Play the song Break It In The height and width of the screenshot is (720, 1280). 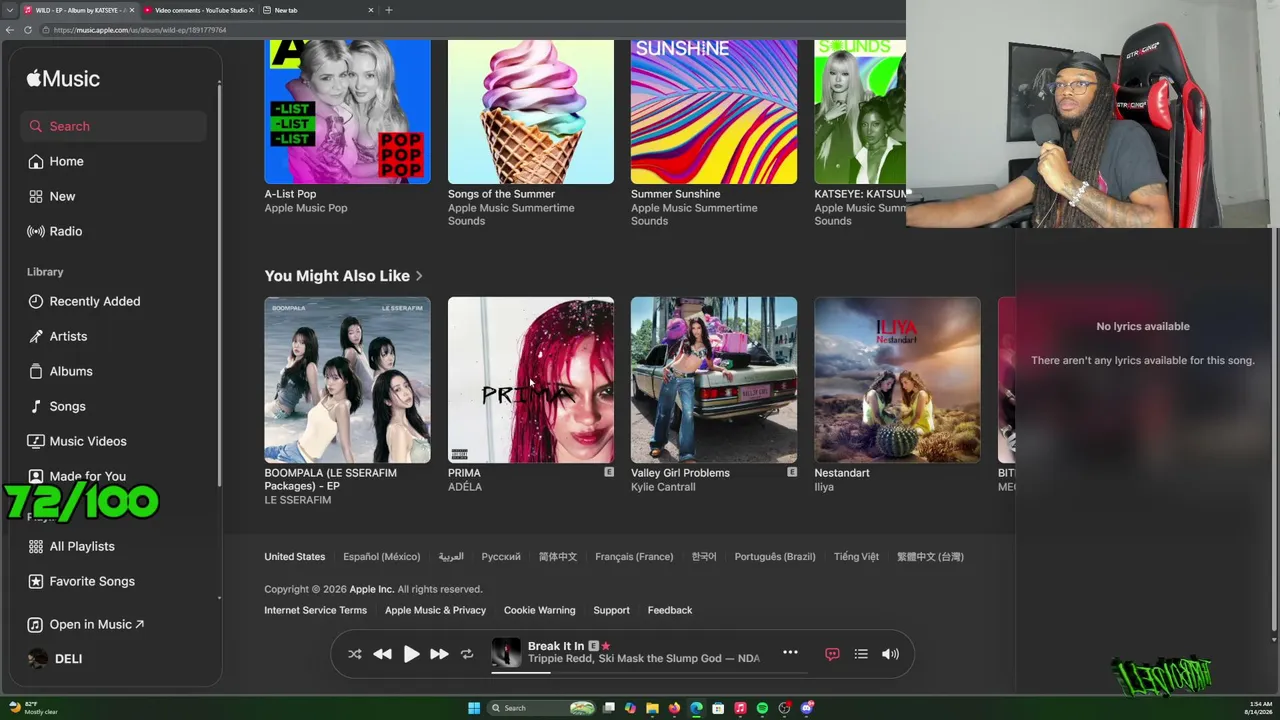pyautogui.click(x=411, y=654)
